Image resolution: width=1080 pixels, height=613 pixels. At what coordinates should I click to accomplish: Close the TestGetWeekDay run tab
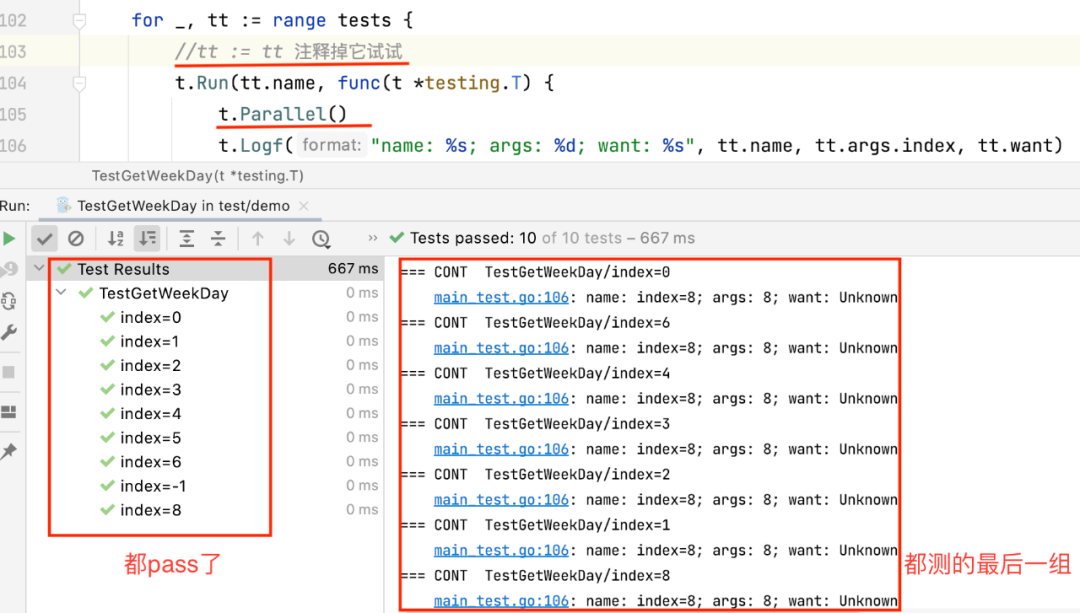(x=304, y=206)
